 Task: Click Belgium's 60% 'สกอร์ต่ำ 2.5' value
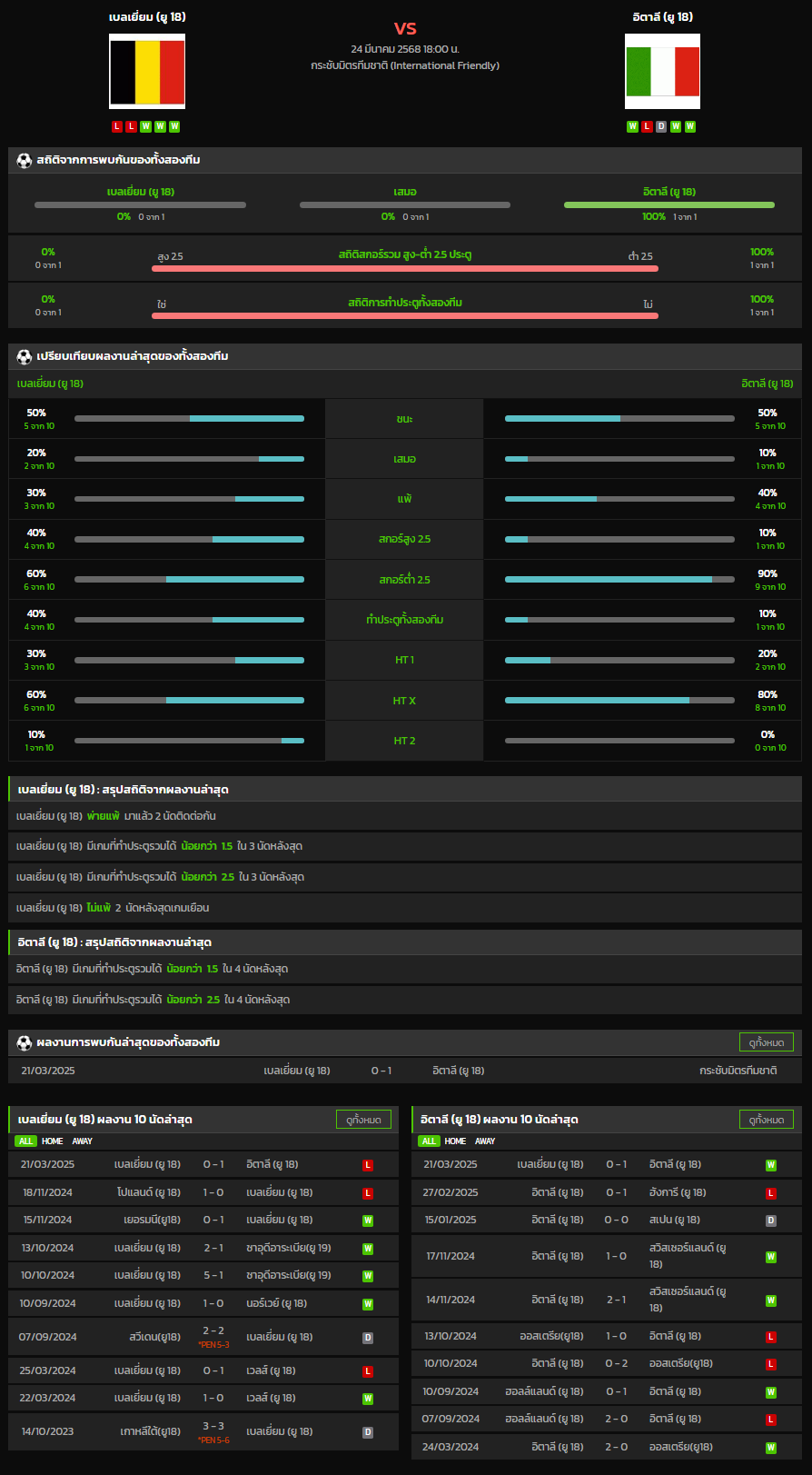point(36,573)
